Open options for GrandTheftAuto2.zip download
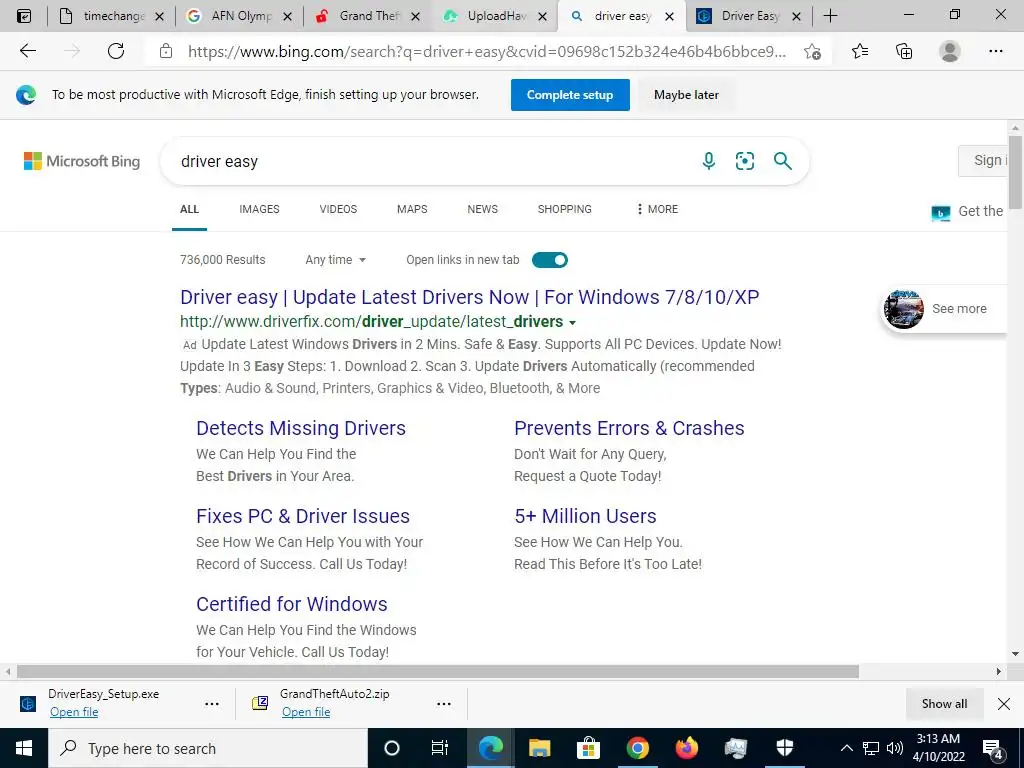 pos(443,704)
